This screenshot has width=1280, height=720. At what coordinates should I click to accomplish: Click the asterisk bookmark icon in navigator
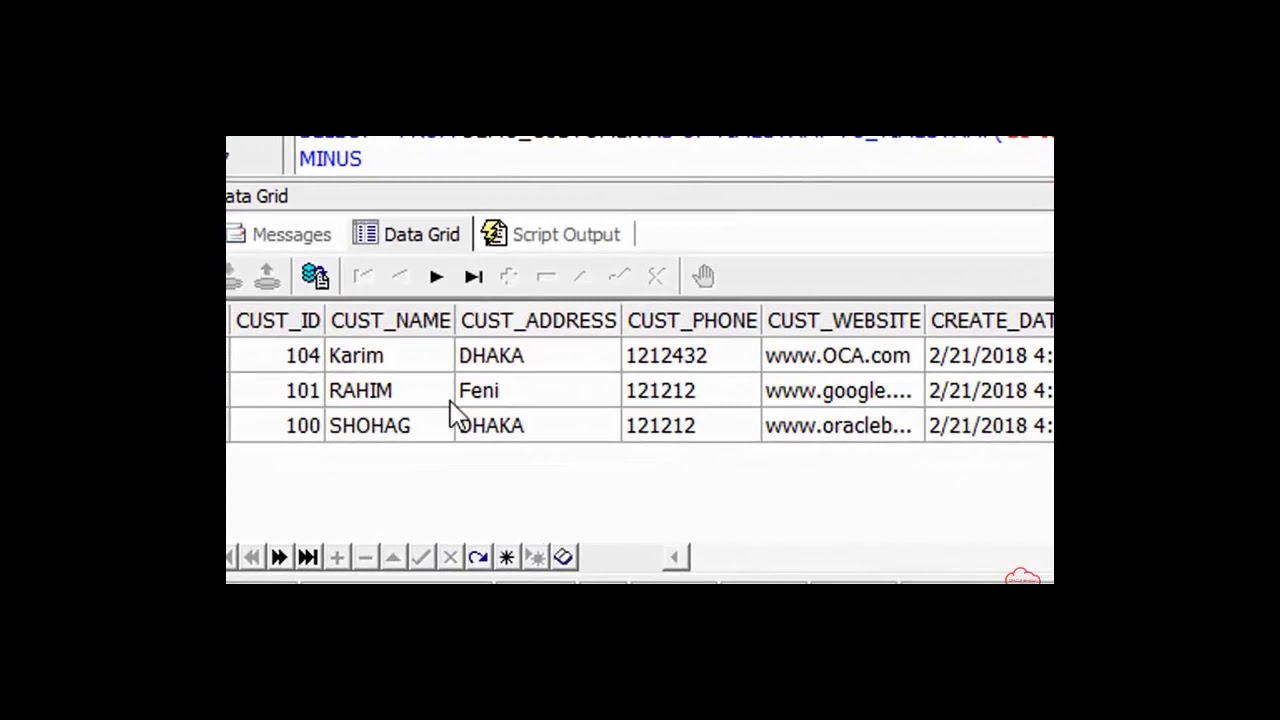pos(506,557)
